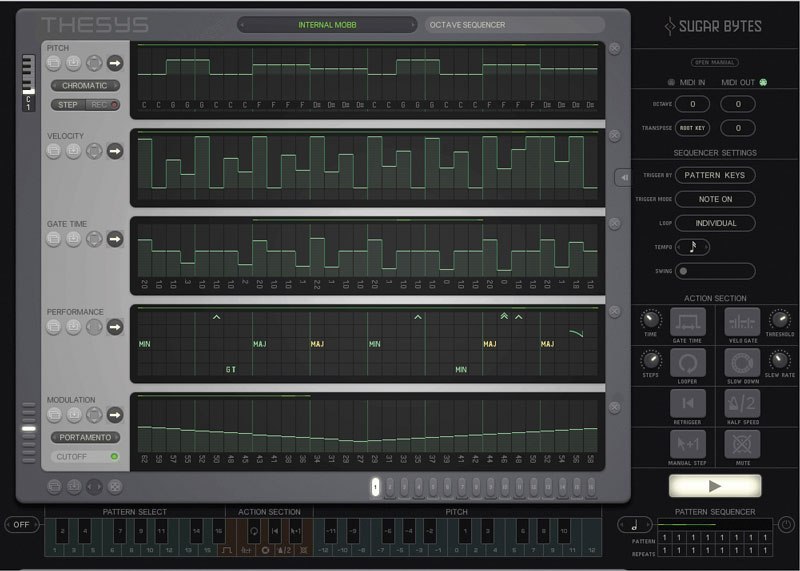Toggle the pitch REC button

click(101, 104)
